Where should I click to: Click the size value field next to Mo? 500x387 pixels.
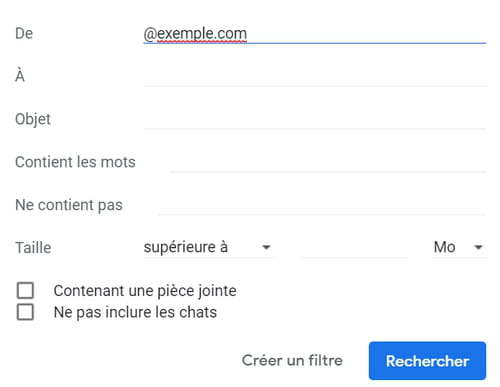(x=355, y=247)
